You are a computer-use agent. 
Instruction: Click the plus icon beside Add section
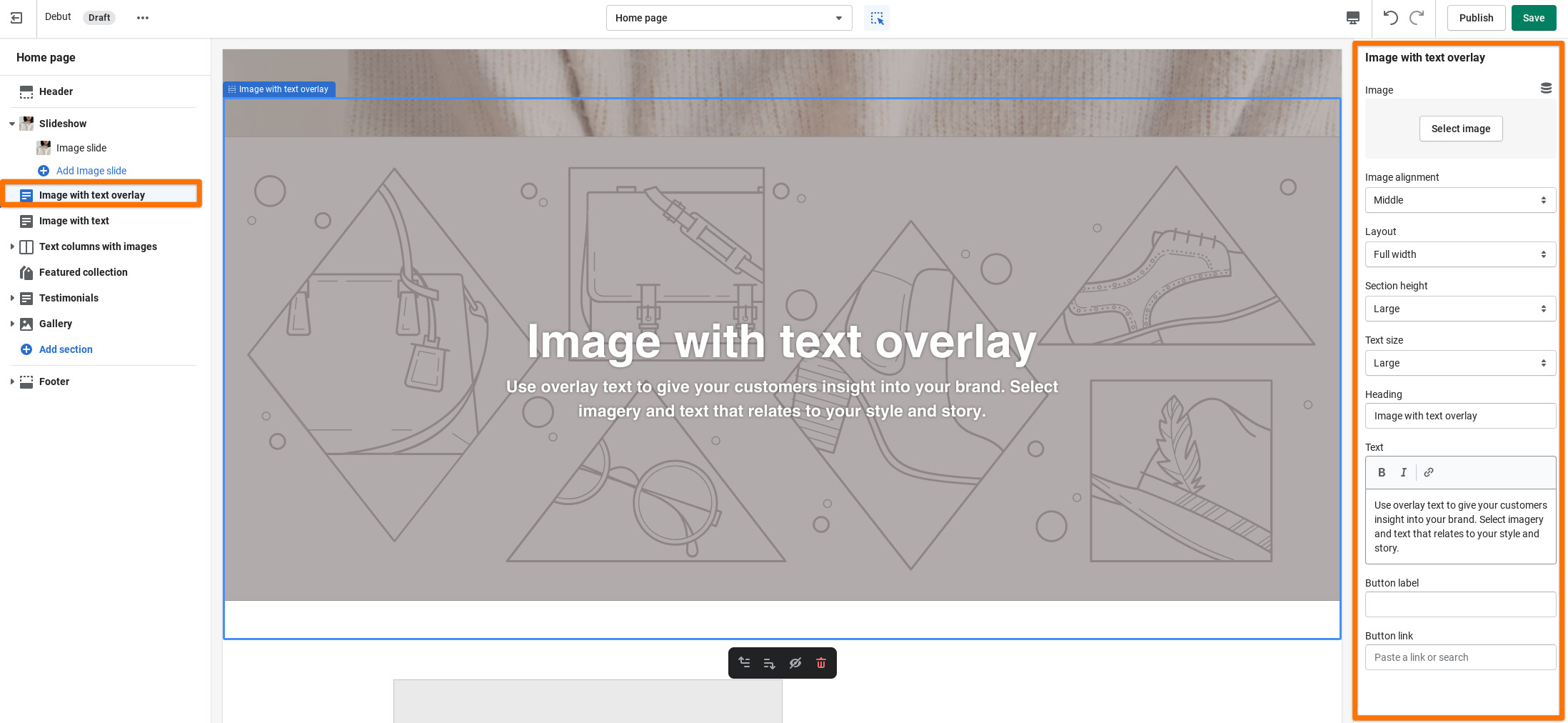coord(26,349)
